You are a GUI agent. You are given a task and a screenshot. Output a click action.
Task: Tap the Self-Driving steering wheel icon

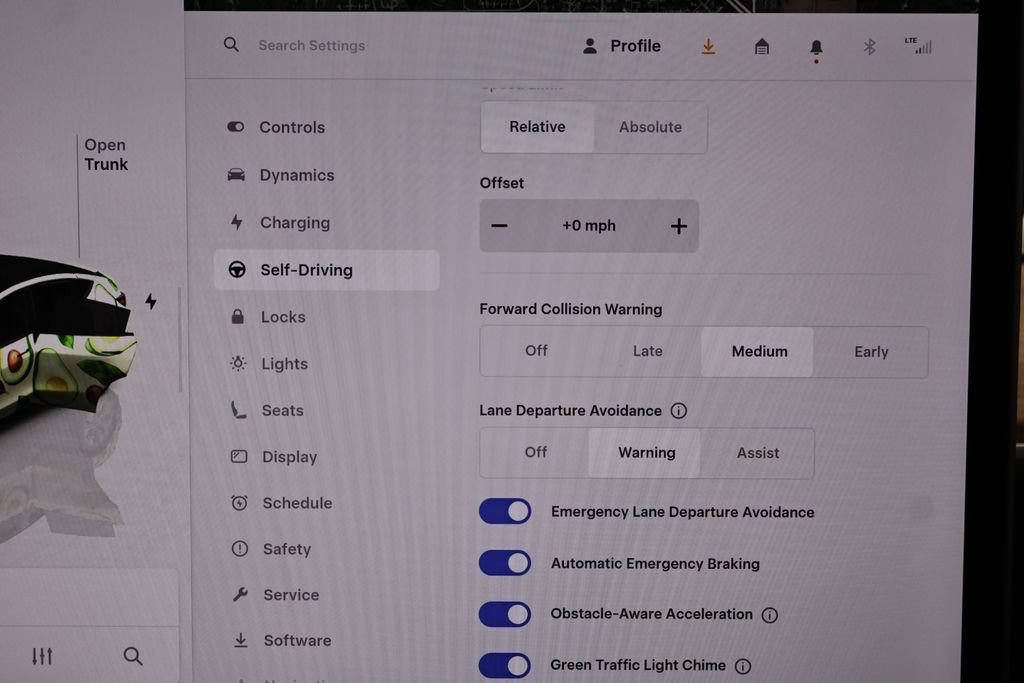[237, 269]
